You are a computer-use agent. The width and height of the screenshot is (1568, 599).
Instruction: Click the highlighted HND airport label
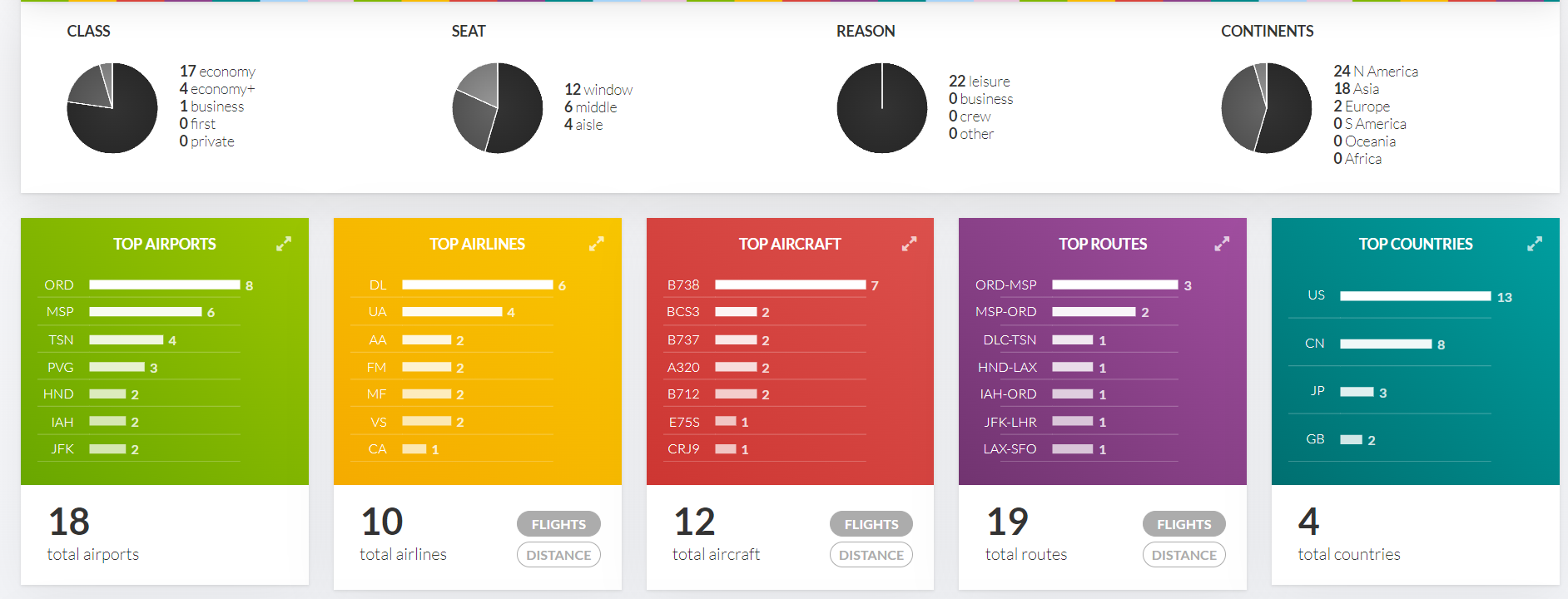58,394
